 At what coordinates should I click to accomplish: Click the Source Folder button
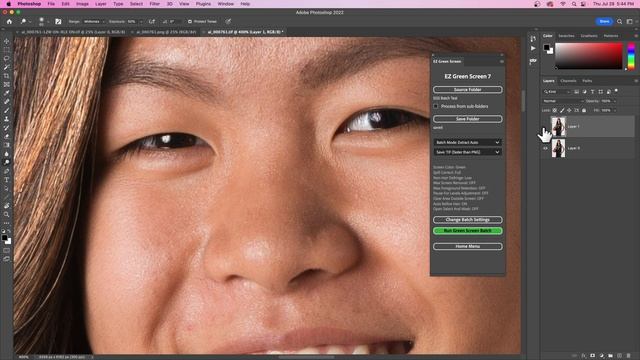467,89
